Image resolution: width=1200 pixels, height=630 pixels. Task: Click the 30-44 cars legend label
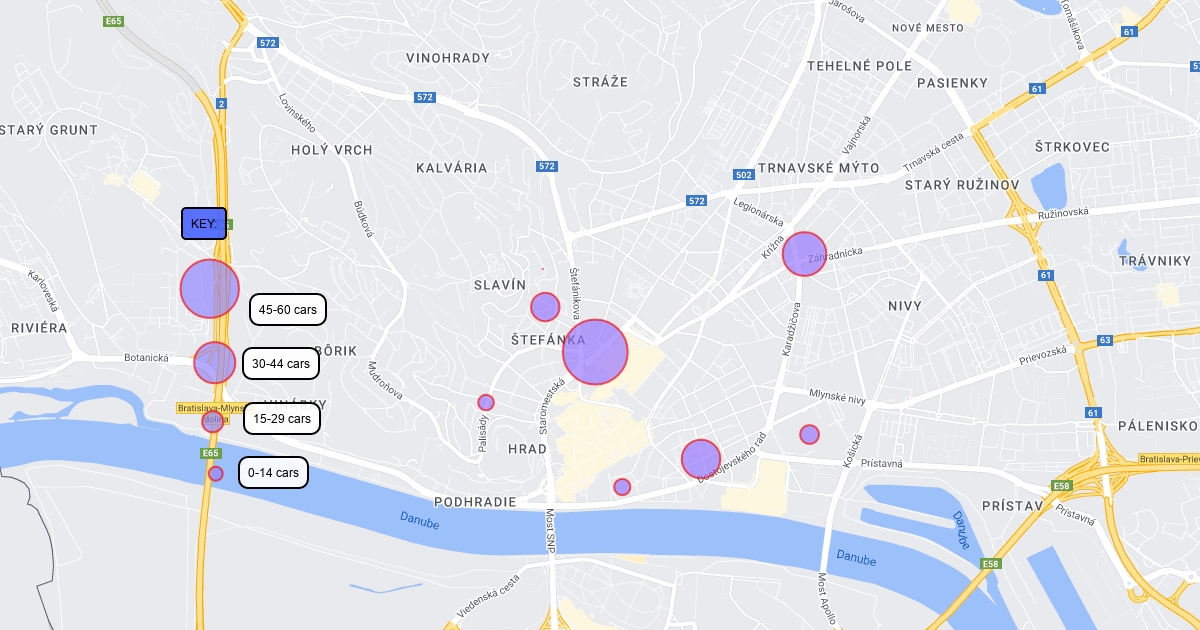click(x=281, y=364)
